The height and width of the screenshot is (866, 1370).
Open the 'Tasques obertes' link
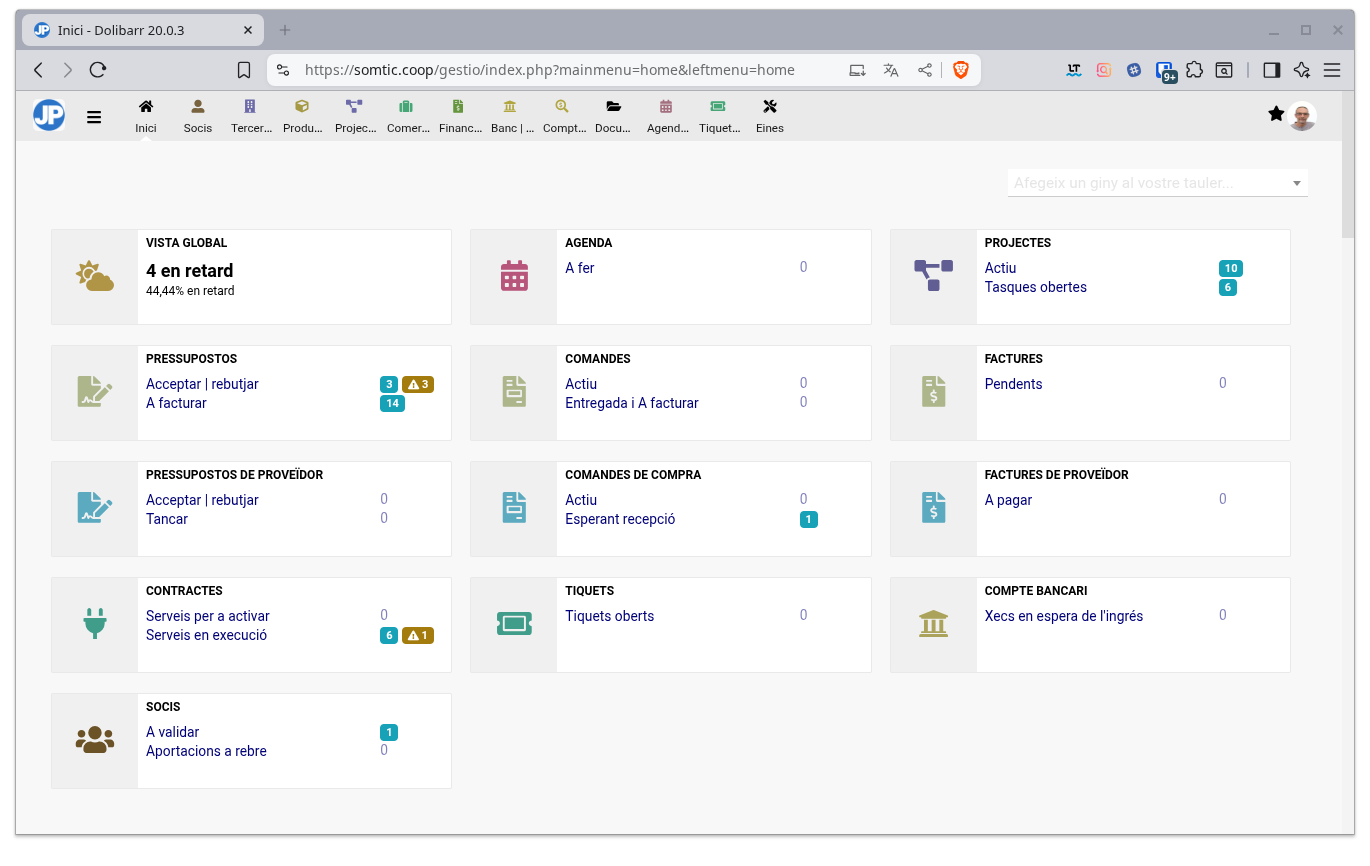pos(1035,287)
